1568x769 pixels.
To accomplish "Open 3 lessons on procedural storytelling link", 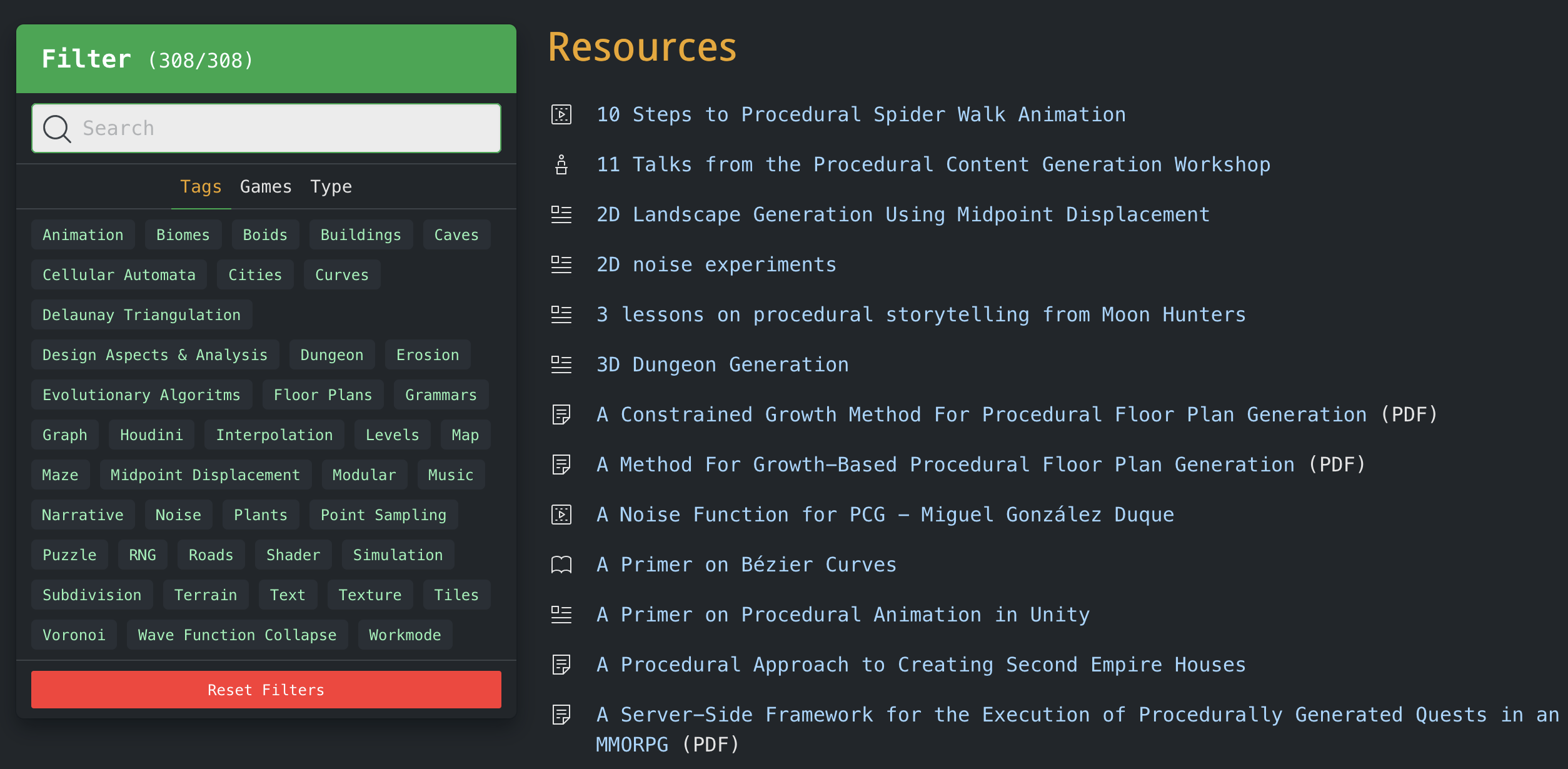I will tap(921, 314).
